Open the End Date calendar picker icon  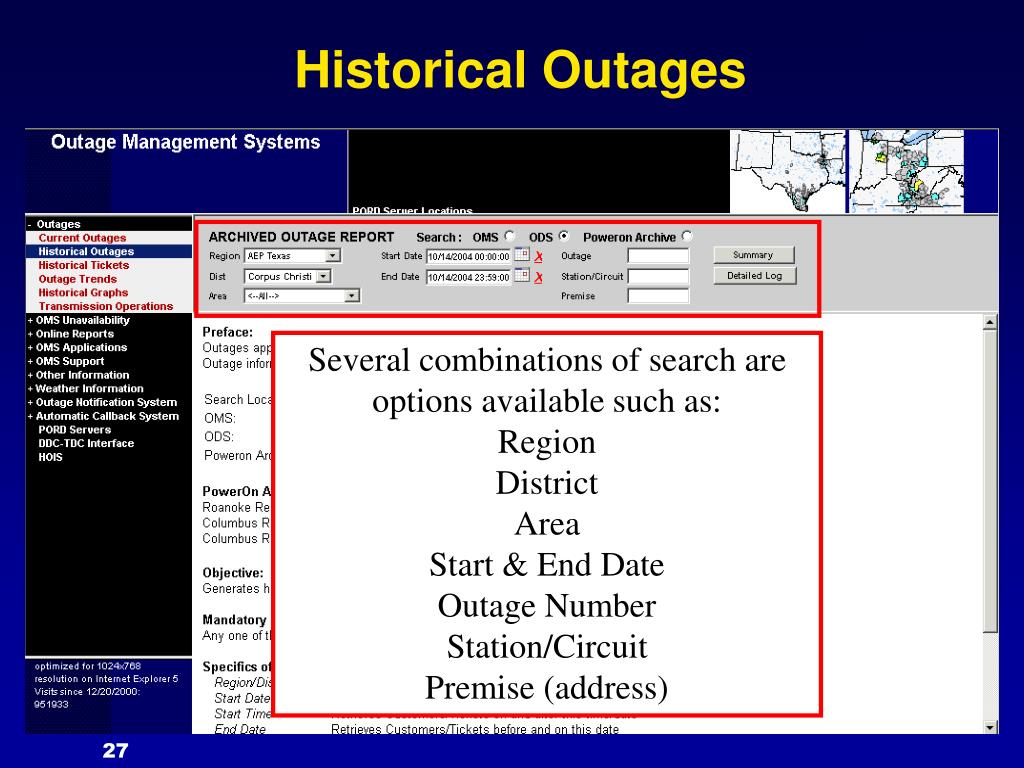click(x=522, y=276)
